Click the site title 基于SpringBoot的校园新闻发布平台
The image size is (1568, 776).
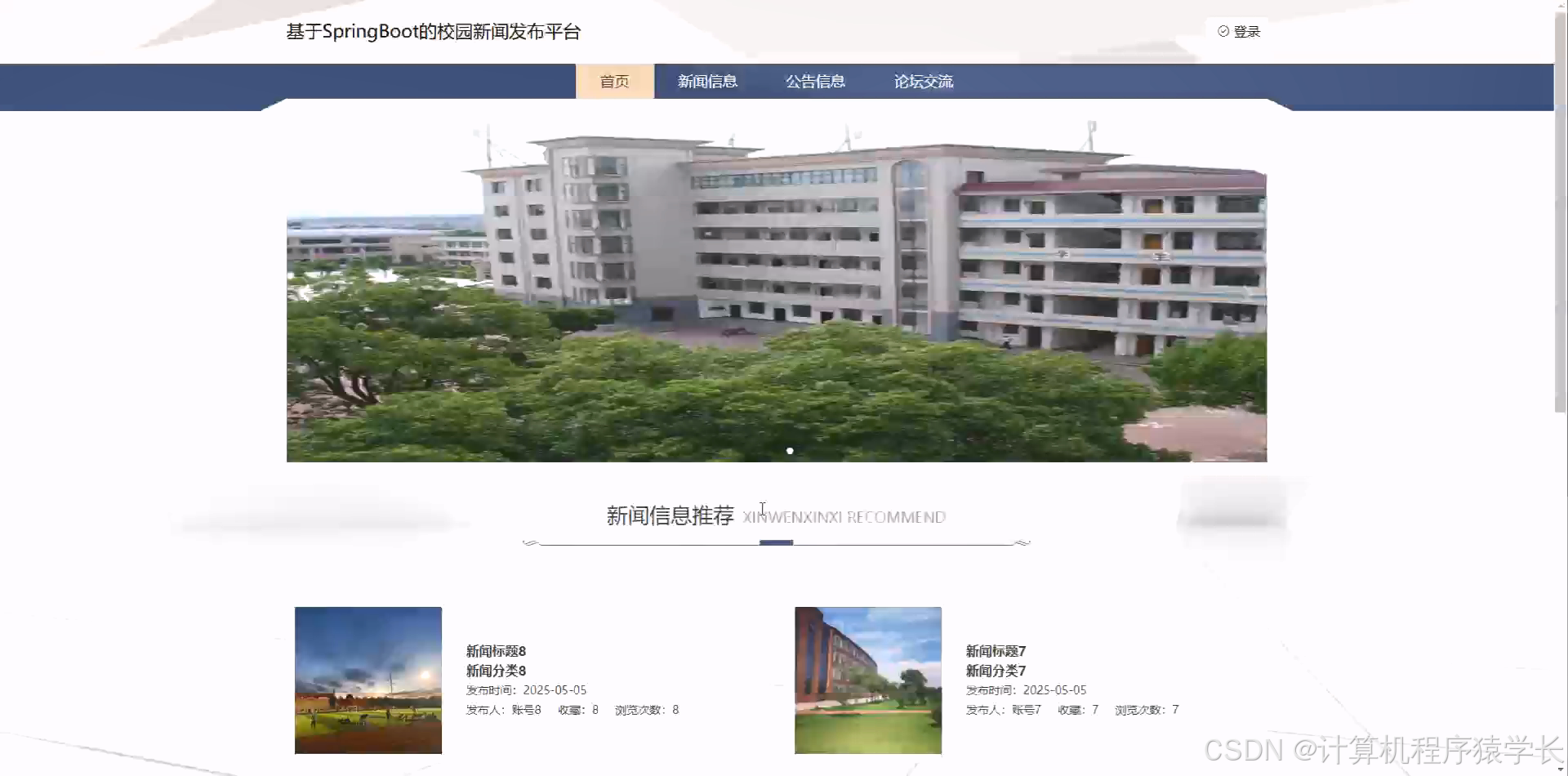(x=434, y=31)
